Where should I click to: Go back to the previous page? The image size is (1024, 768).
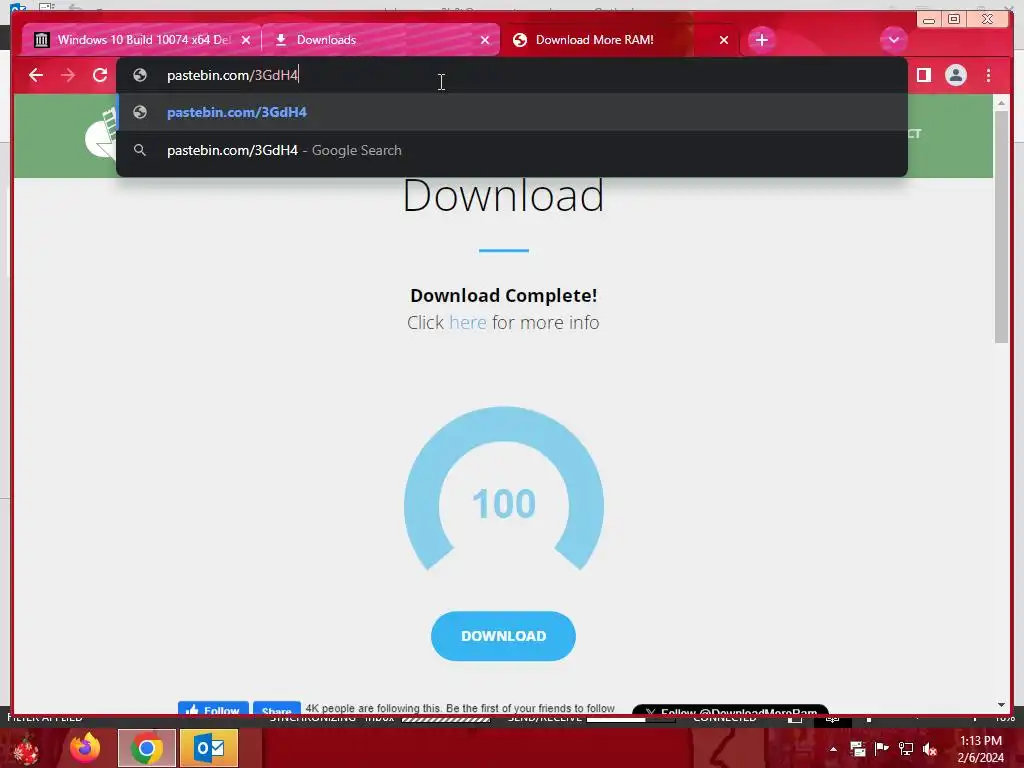(x=36, y=75)
